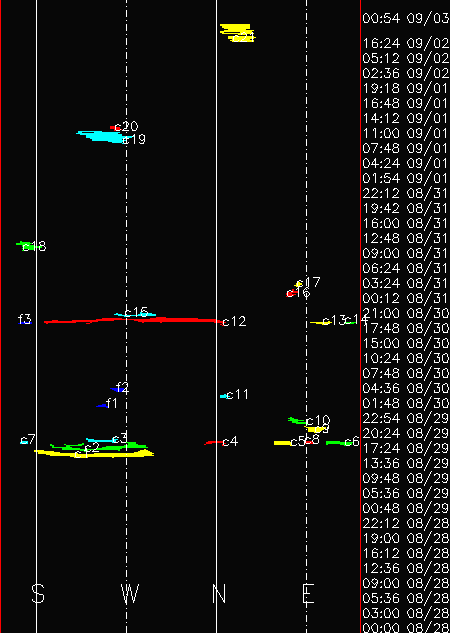Select the yellow c21 event at top
450x633 pixels.
click(238, 33)
